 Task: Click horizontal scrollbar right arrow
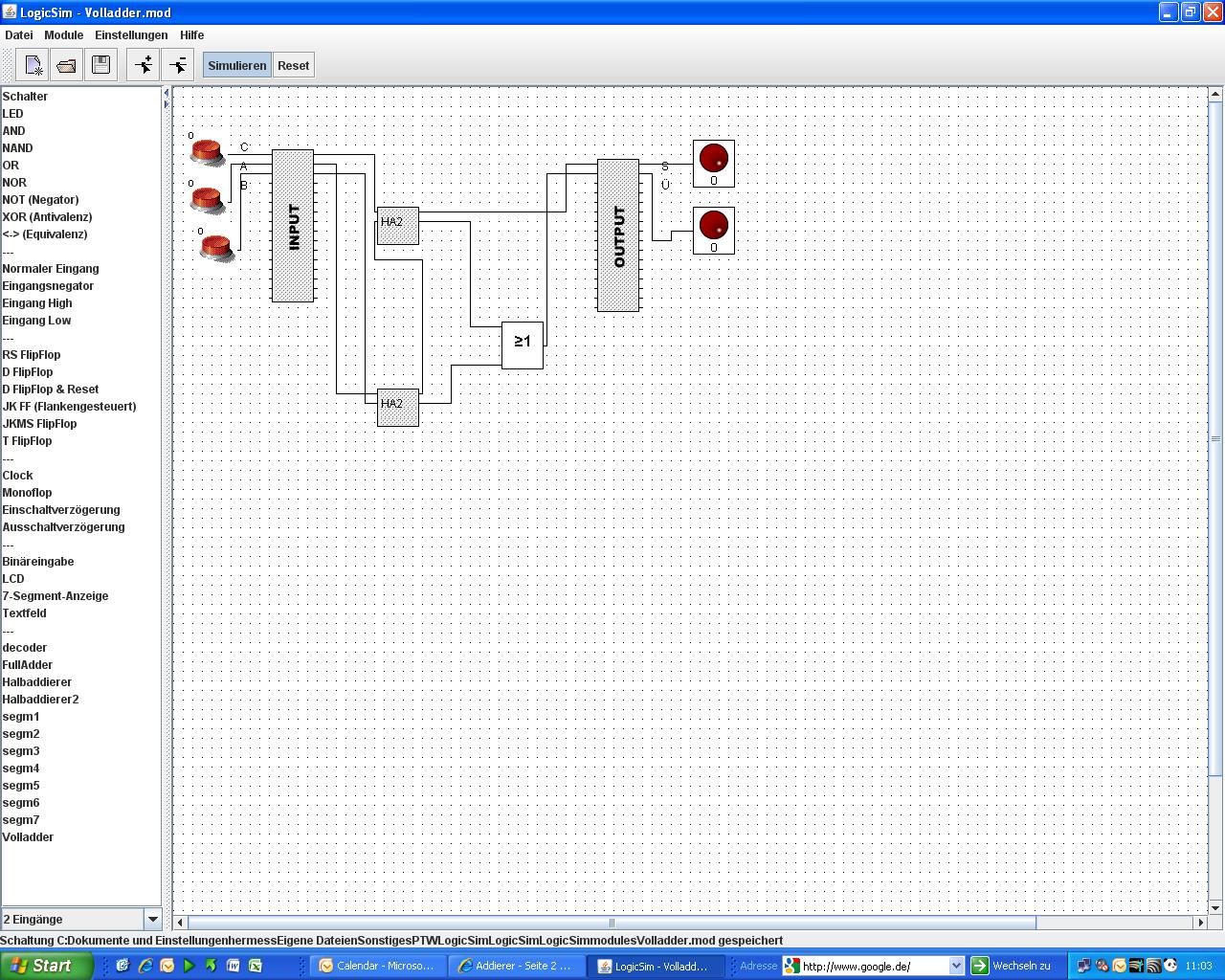pyautogui.click(x=1200, y=923)
